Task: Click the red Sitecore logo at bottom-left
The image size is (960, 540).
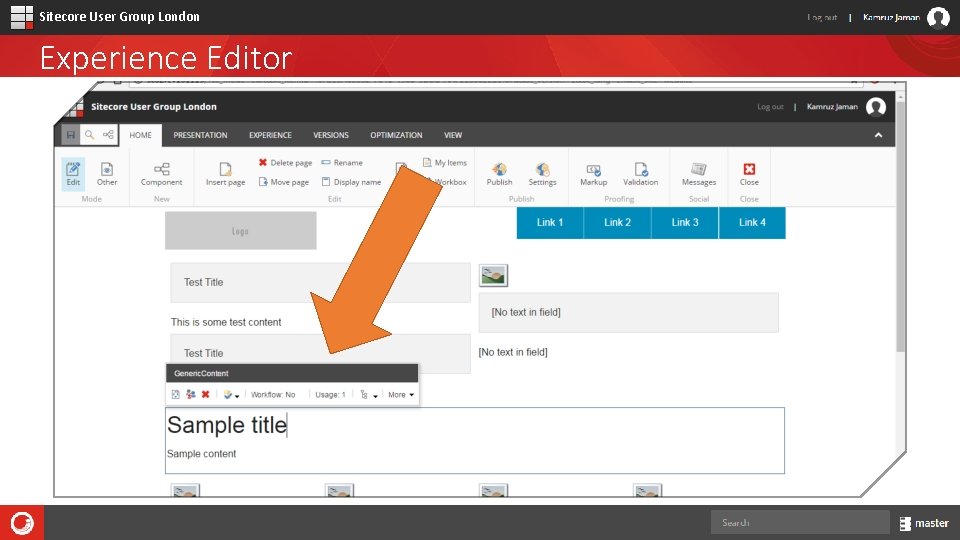Action: (x=22, y=523)
